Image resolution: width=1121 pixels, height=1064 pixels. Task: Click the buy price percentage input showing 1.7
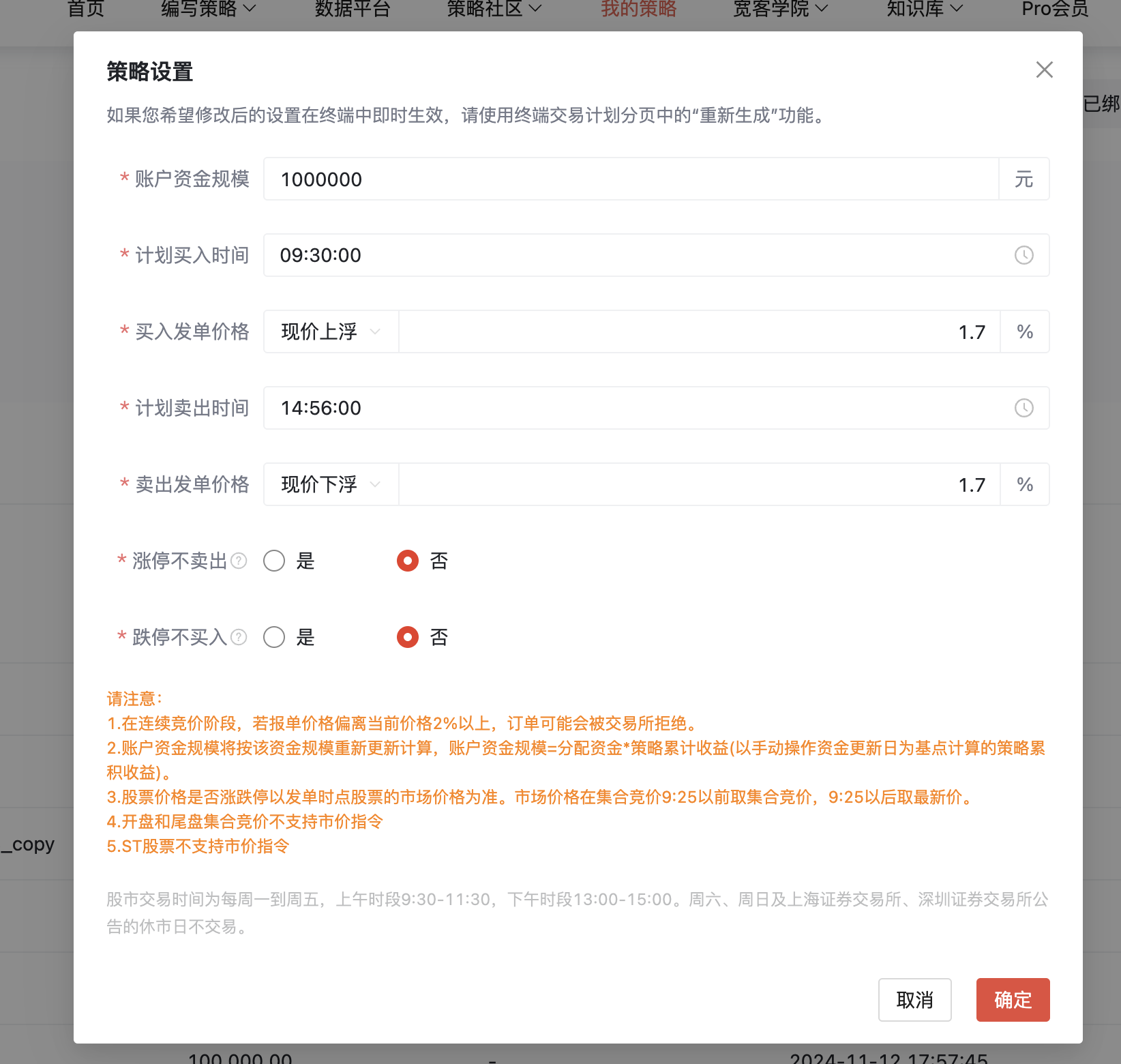[699, 332]
